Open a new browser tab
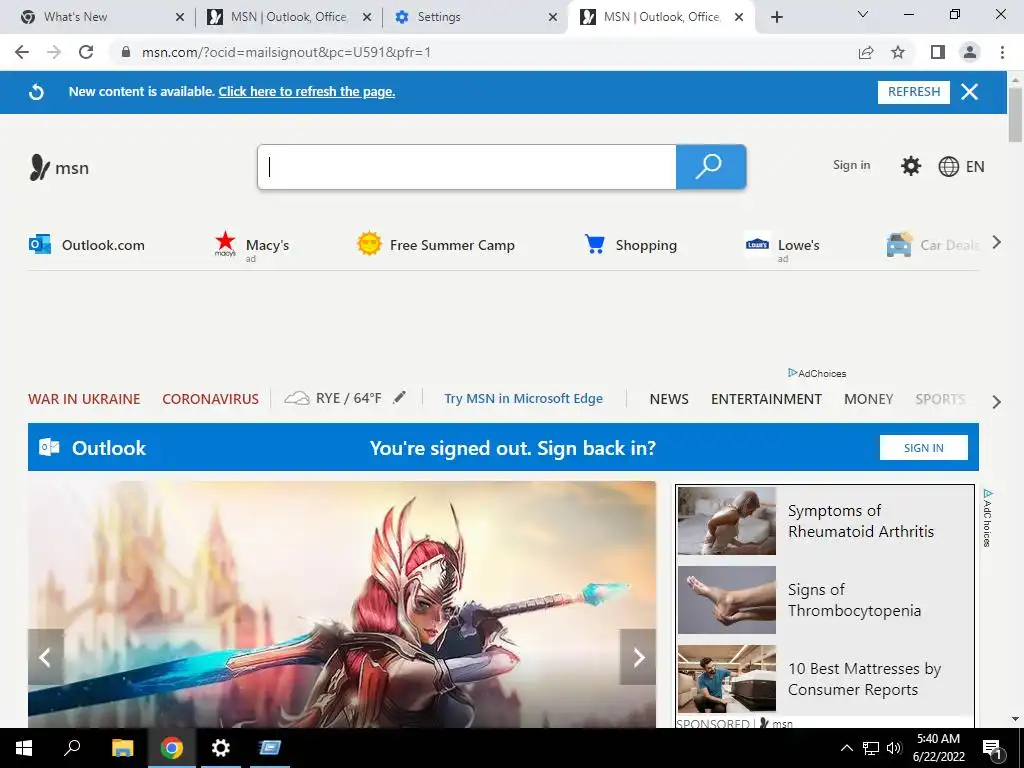Viewport: 1024px width, 768px height. point(776,17)
